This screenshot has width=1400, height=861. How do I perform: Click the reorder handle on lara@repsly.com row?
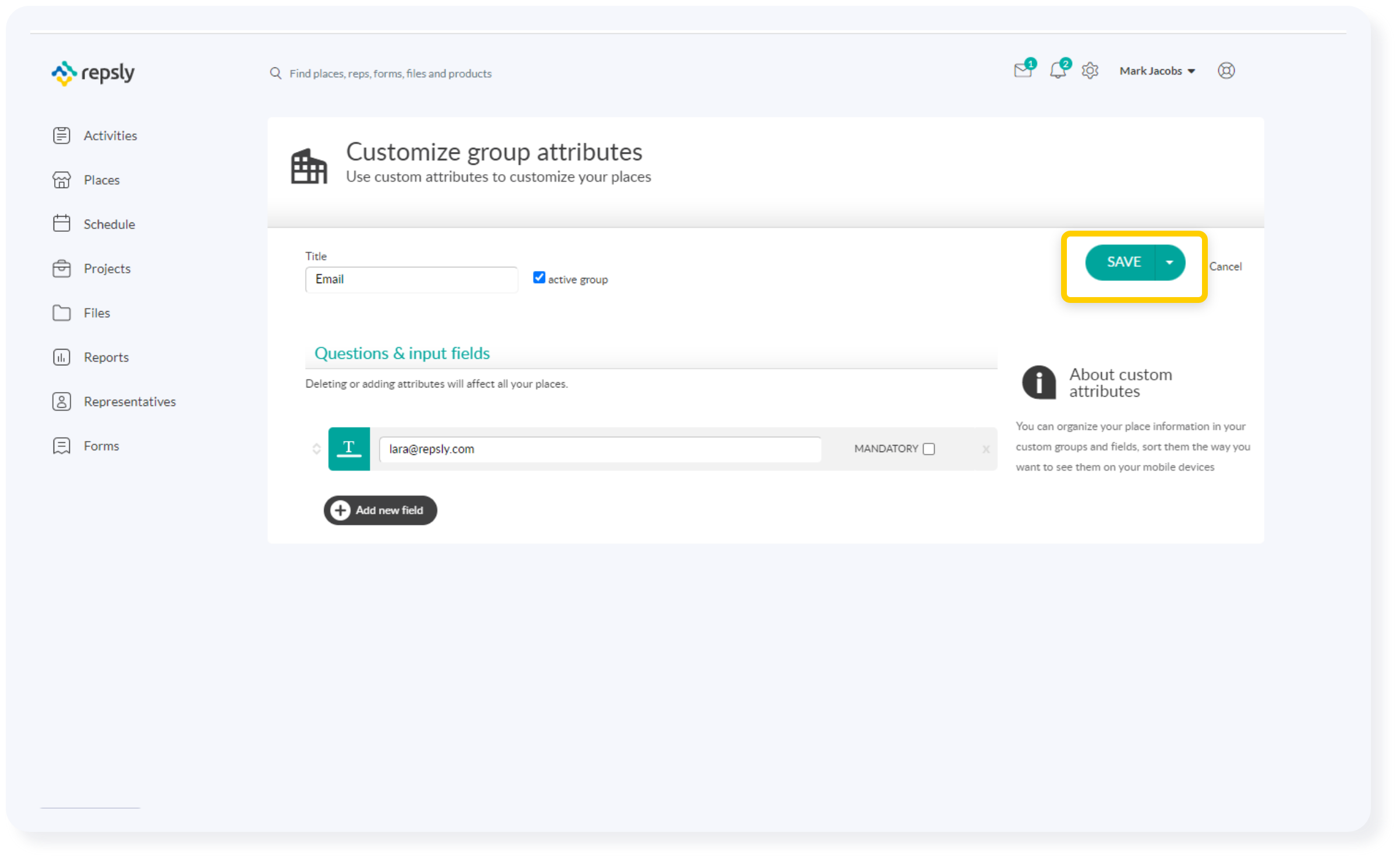point(317,449)
